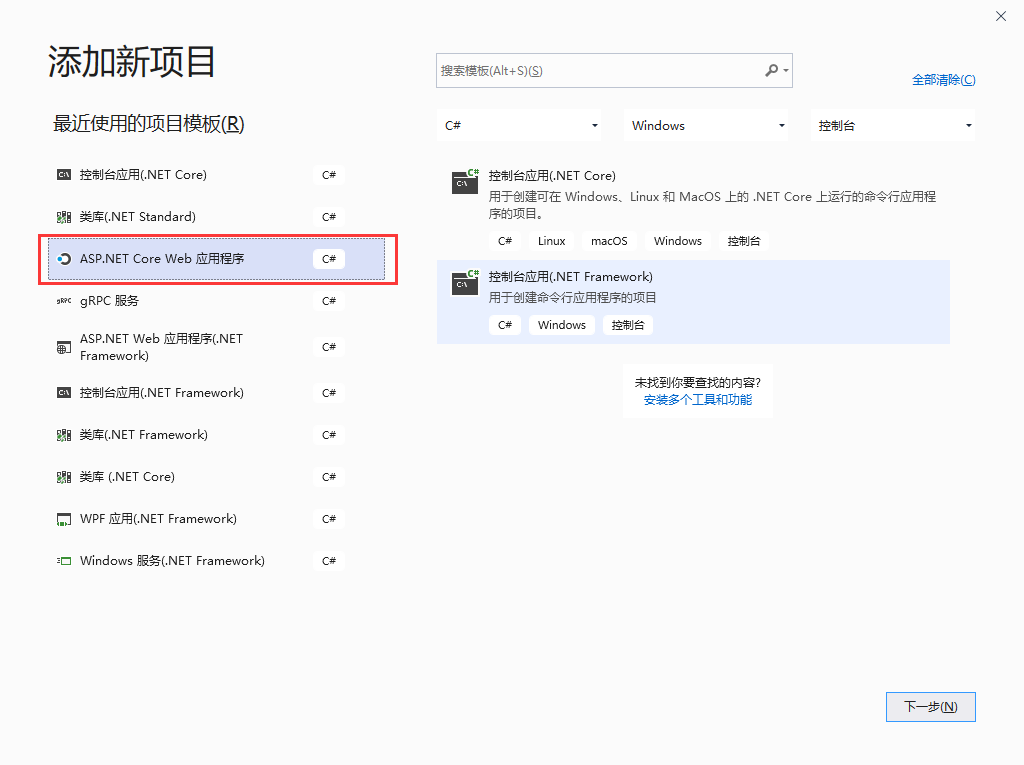Select 类库 (.NET Core) template
Viewport: 1024px width, 765px height.
click(x=216, y=477)
